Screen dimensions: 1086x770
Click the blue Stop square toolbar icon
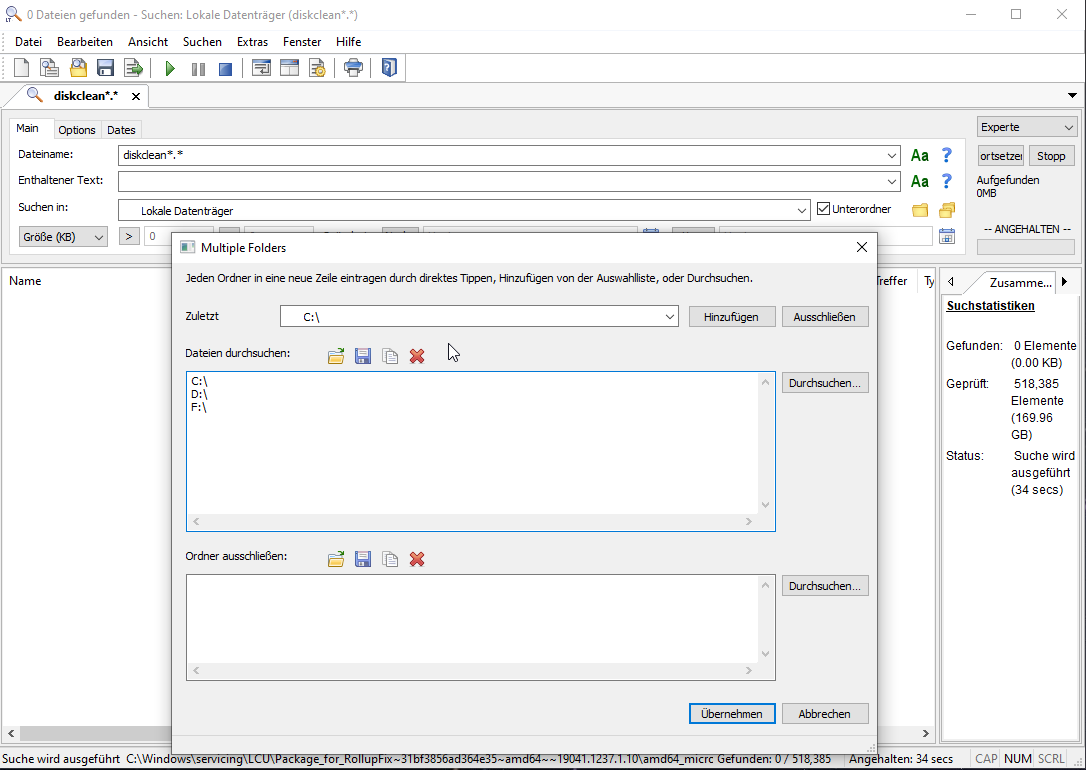coord(225,69)
